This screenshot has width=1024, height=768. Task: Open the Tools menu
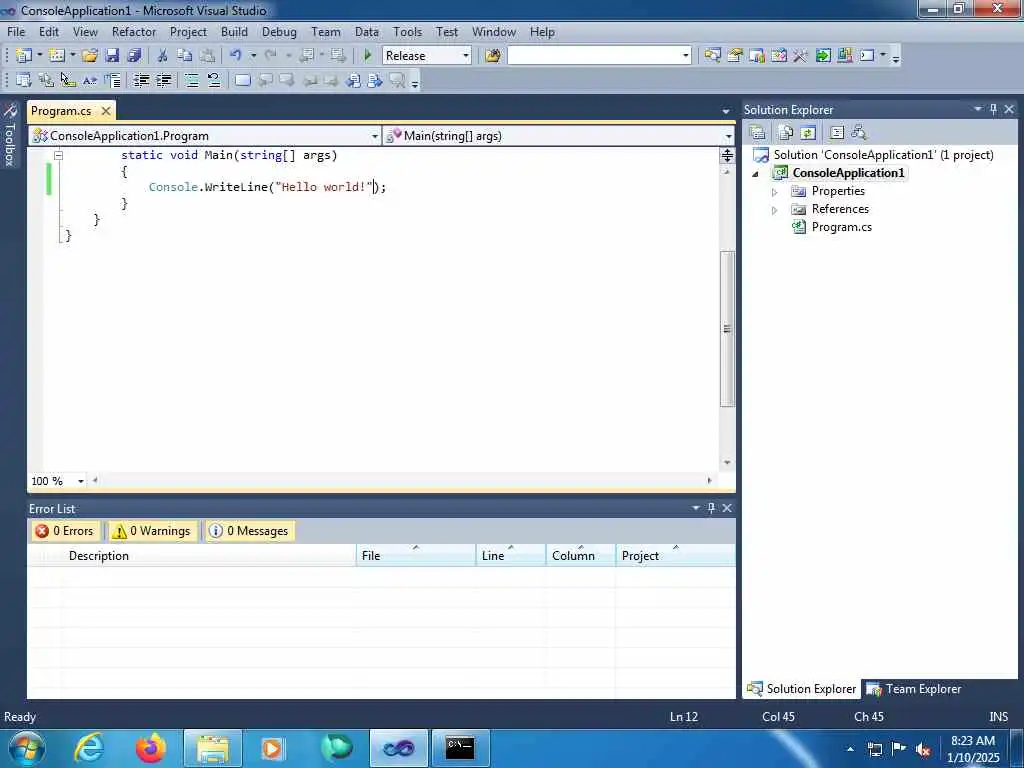click(x=407, y=31)
